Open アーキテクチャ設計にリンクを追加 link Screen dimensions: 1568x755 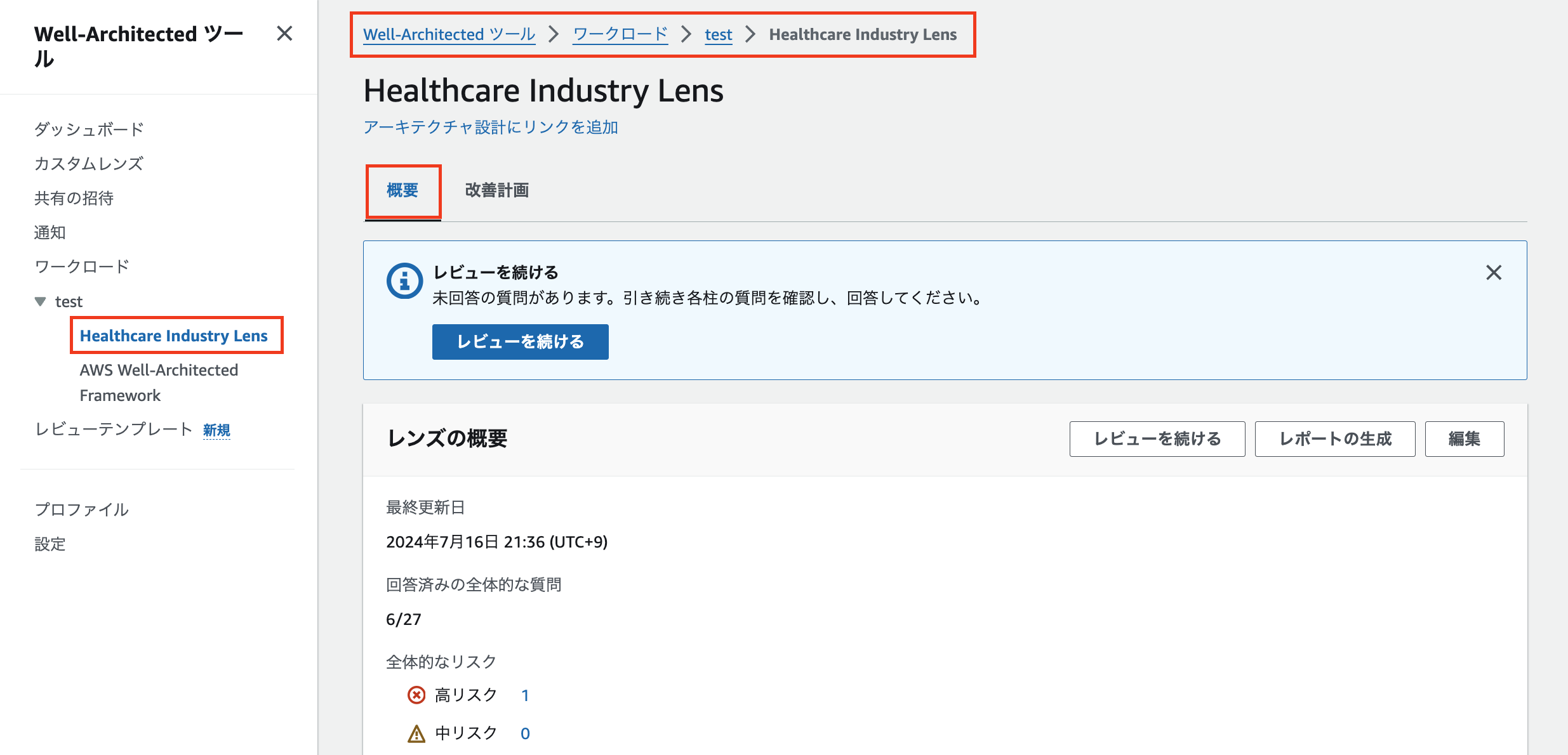click(x=491, y=128)
